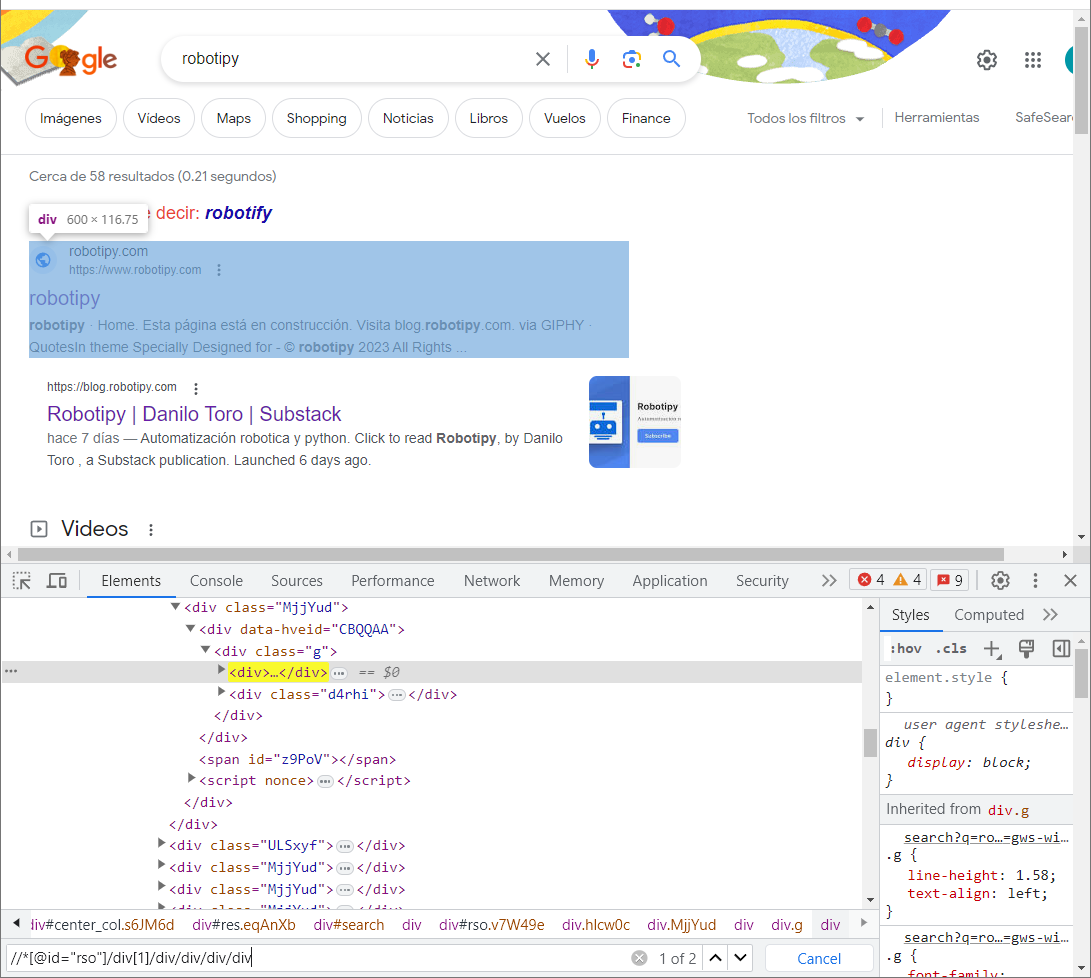
Task: Cancel the XPath search
Action: pyautogui.click(x=819, y=957)
